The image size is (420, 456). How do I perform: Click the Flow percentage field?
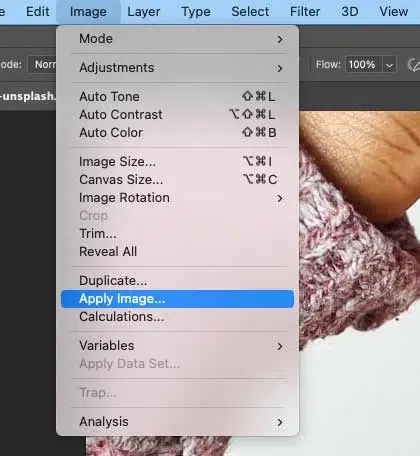pos(364,64)
